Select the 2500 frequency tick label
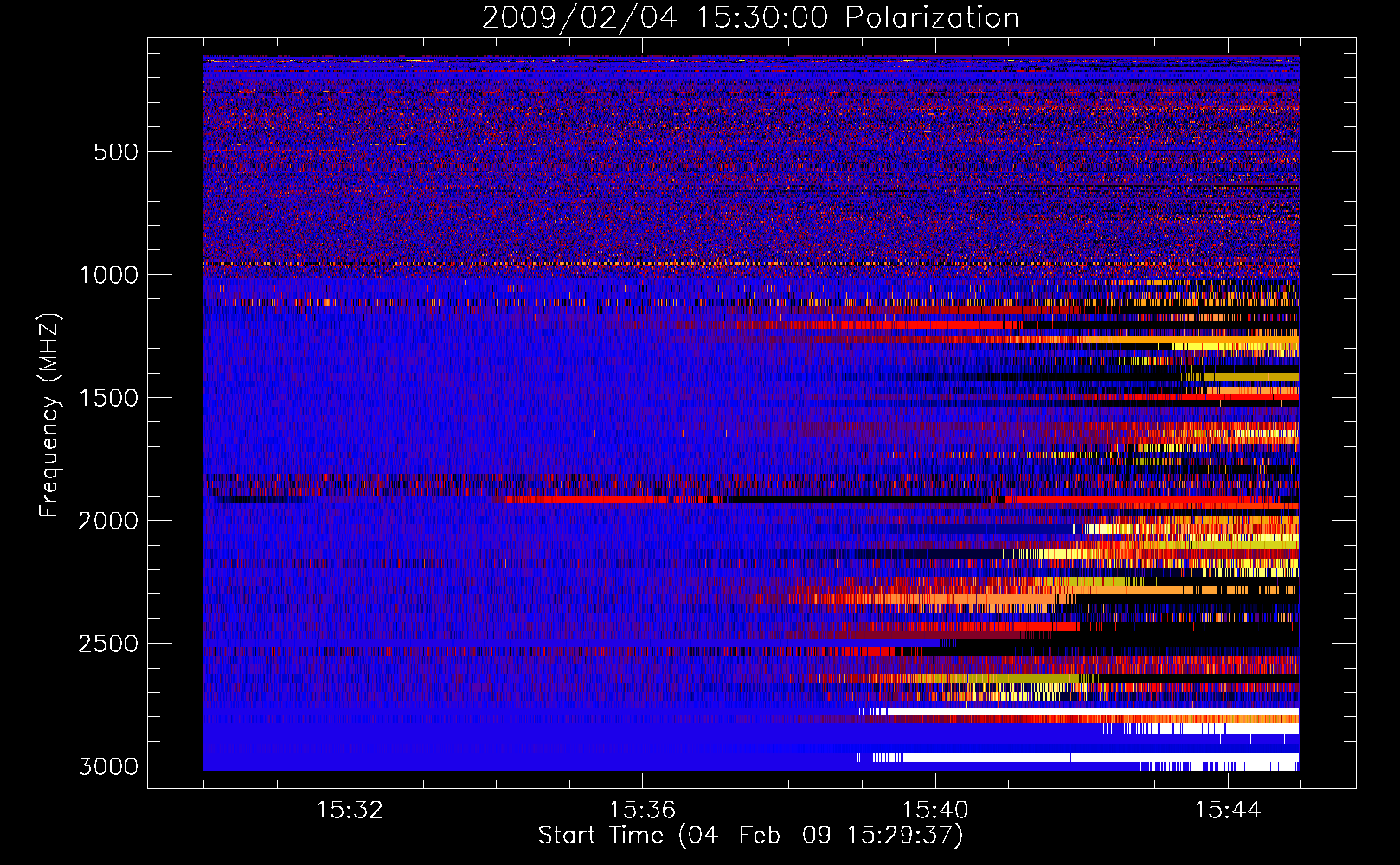Screen dimensions: 1400x865 pos(108,644)
